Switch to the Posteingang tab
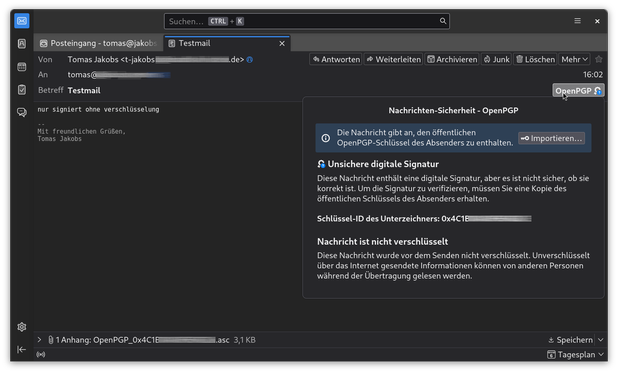Viewport: 618px width, 373px height. [98, 43]
